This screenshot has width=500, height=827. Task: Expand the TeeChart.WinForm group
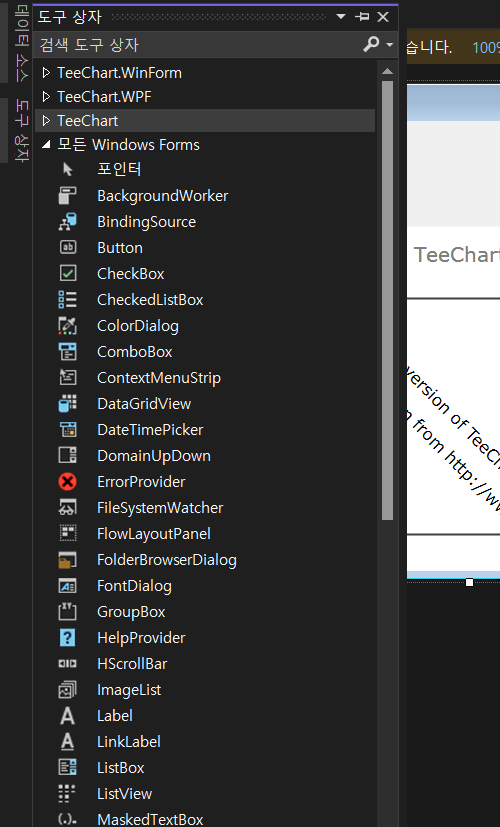pyautogui.click(x=46, y=73)
